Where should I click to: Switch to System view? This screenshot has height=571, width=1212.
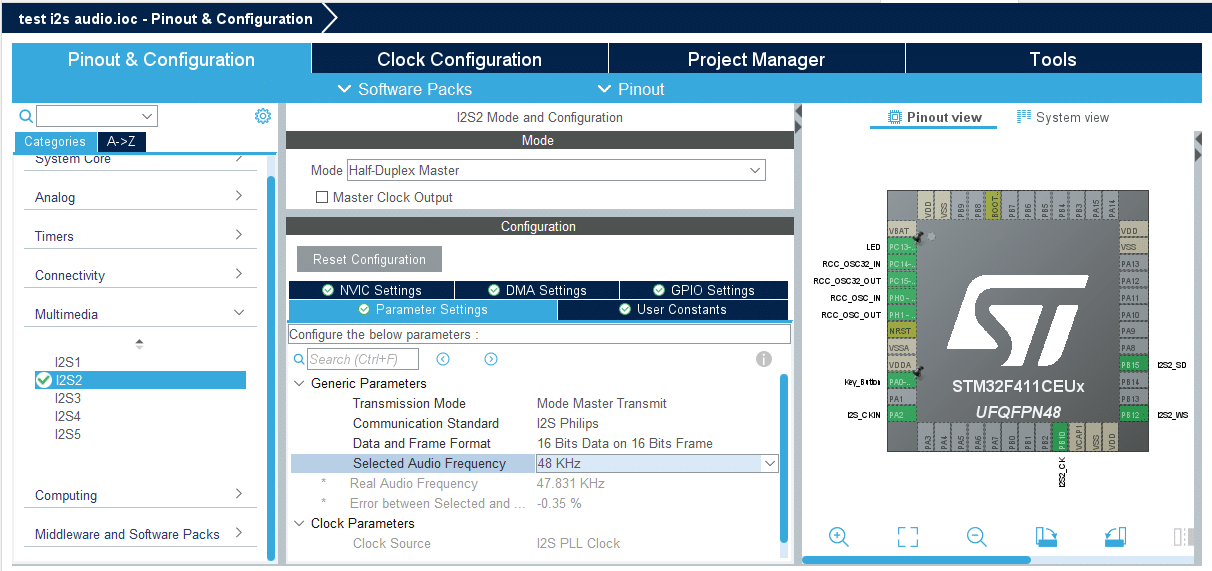tap(1063, 117)
